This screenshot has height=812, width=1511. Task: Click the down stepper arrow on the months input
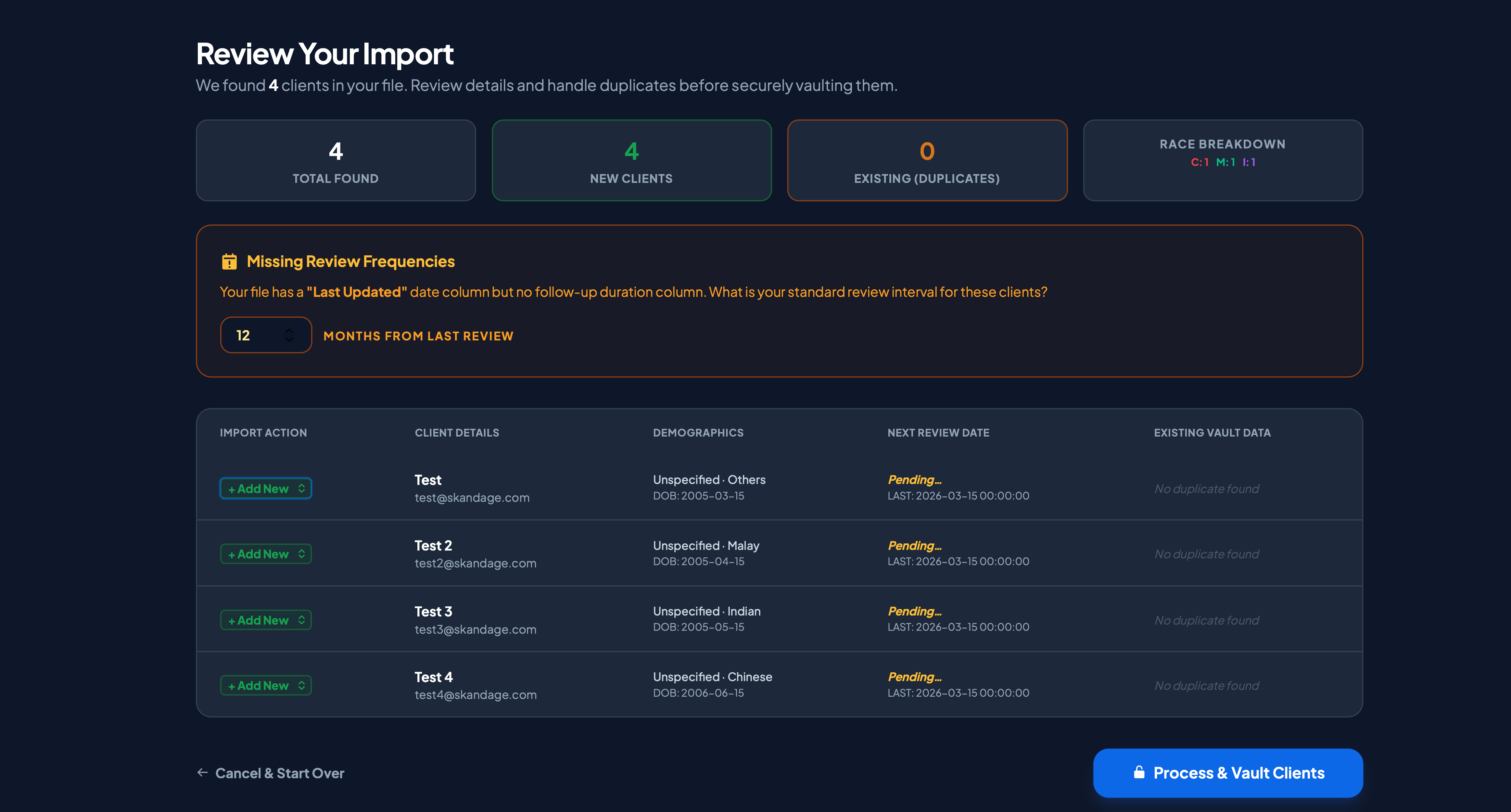[x=290, y=339]
